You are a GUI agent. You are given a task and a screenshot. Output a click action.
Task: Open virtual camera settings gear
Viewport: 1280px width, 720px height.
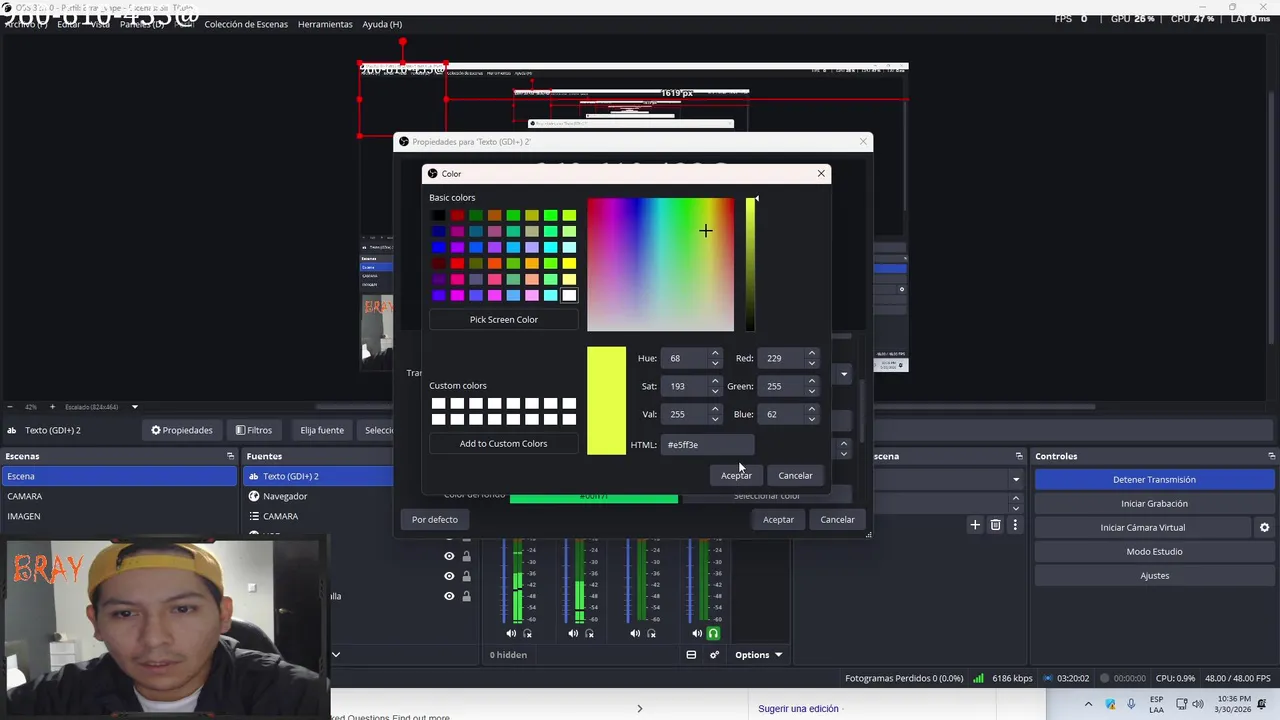coord(1264,527)
